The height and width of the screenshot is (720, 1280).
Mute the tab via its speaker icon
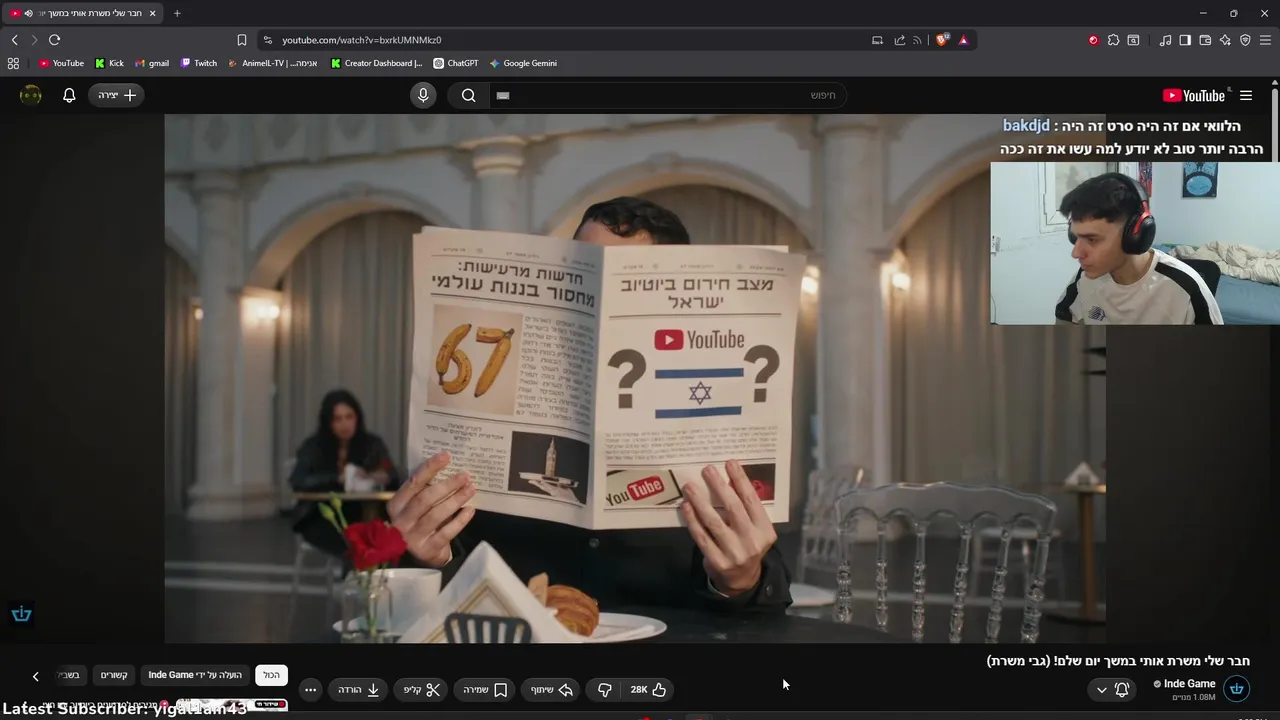point(28,13)
